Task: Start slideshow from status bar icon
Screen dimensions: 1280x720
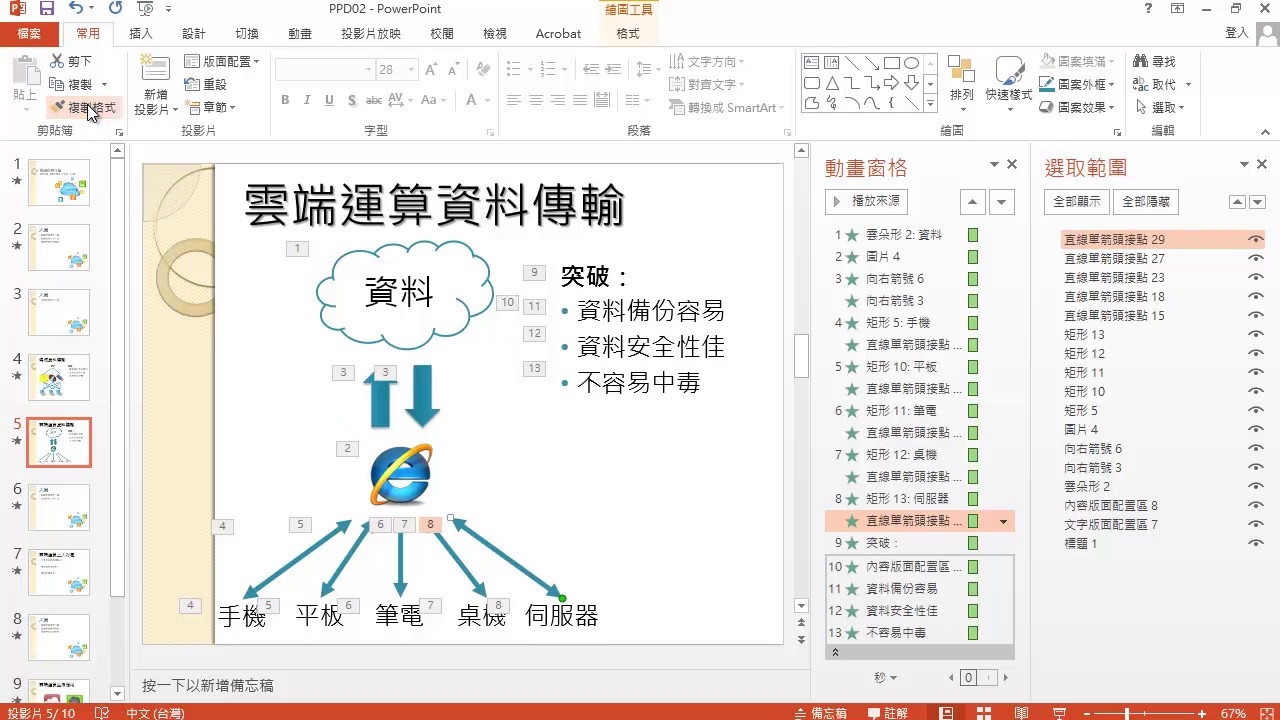Action: tap(1059, 713)
